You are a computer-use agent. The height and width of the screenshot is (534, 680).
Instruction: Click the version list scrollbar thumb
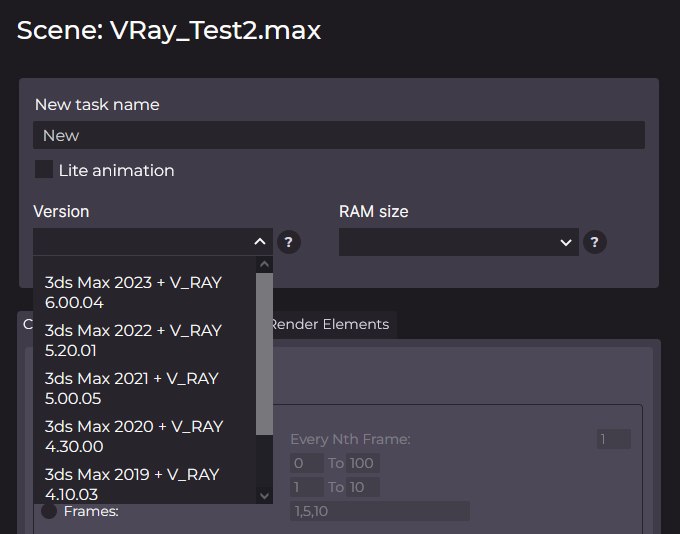(264, 354)
